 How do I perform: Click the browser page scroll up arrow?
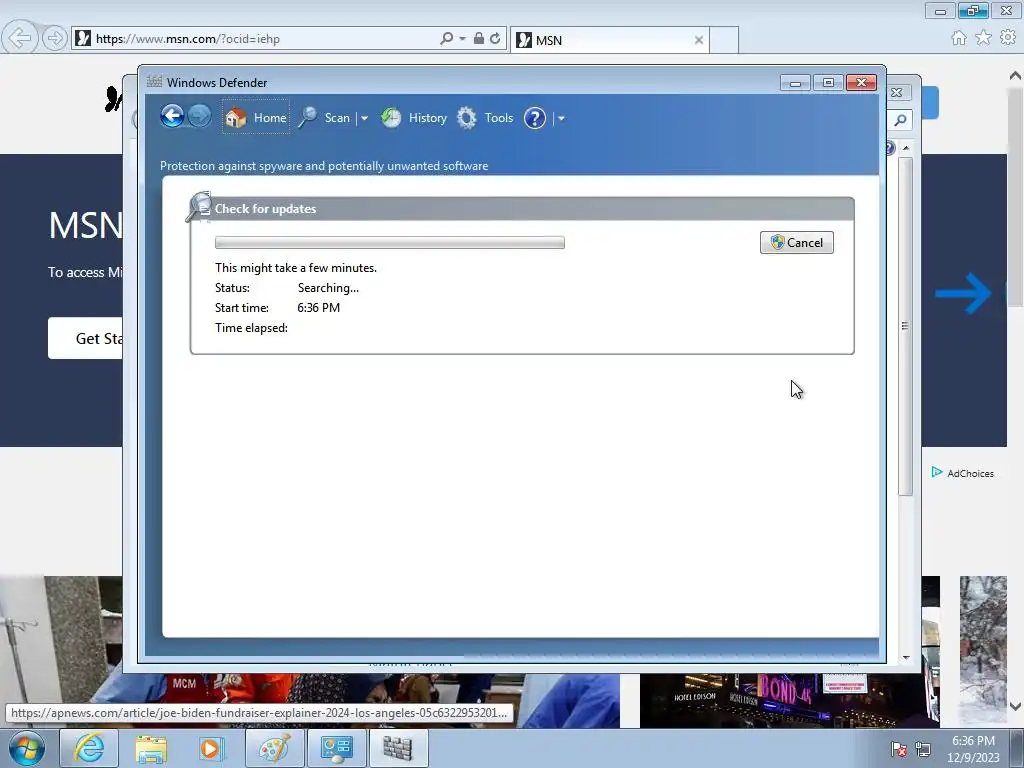pyautogui.click(x=1015, y=76)
